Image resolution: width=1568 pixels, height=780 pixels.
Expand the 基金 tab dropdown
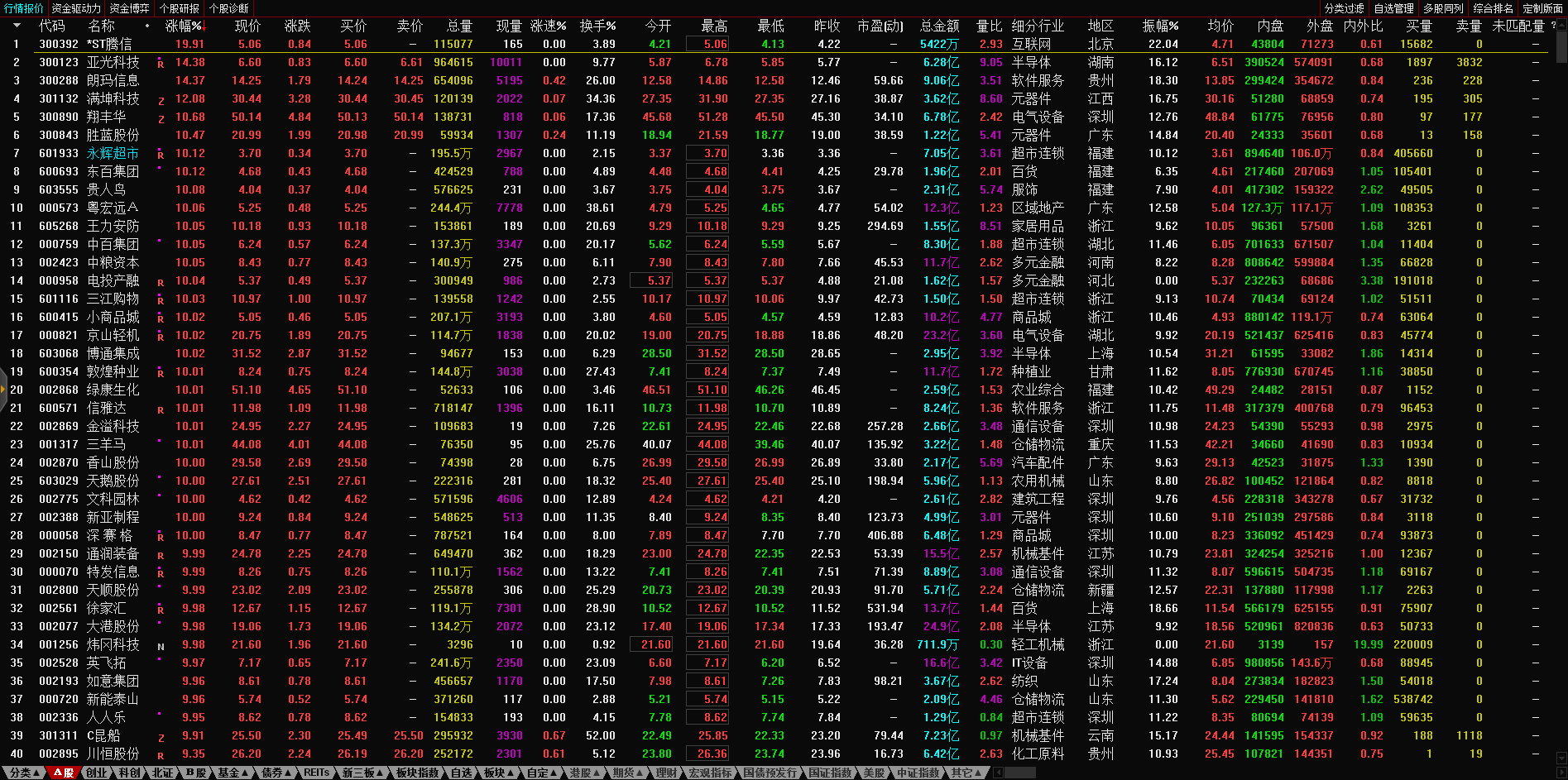click(233, 773)
